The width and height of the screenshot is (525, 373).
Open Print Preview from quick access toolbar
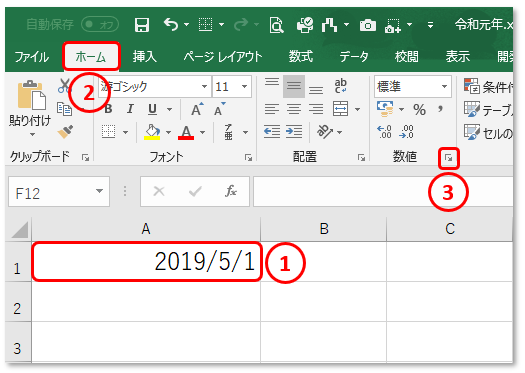click(x=277, y=25)
